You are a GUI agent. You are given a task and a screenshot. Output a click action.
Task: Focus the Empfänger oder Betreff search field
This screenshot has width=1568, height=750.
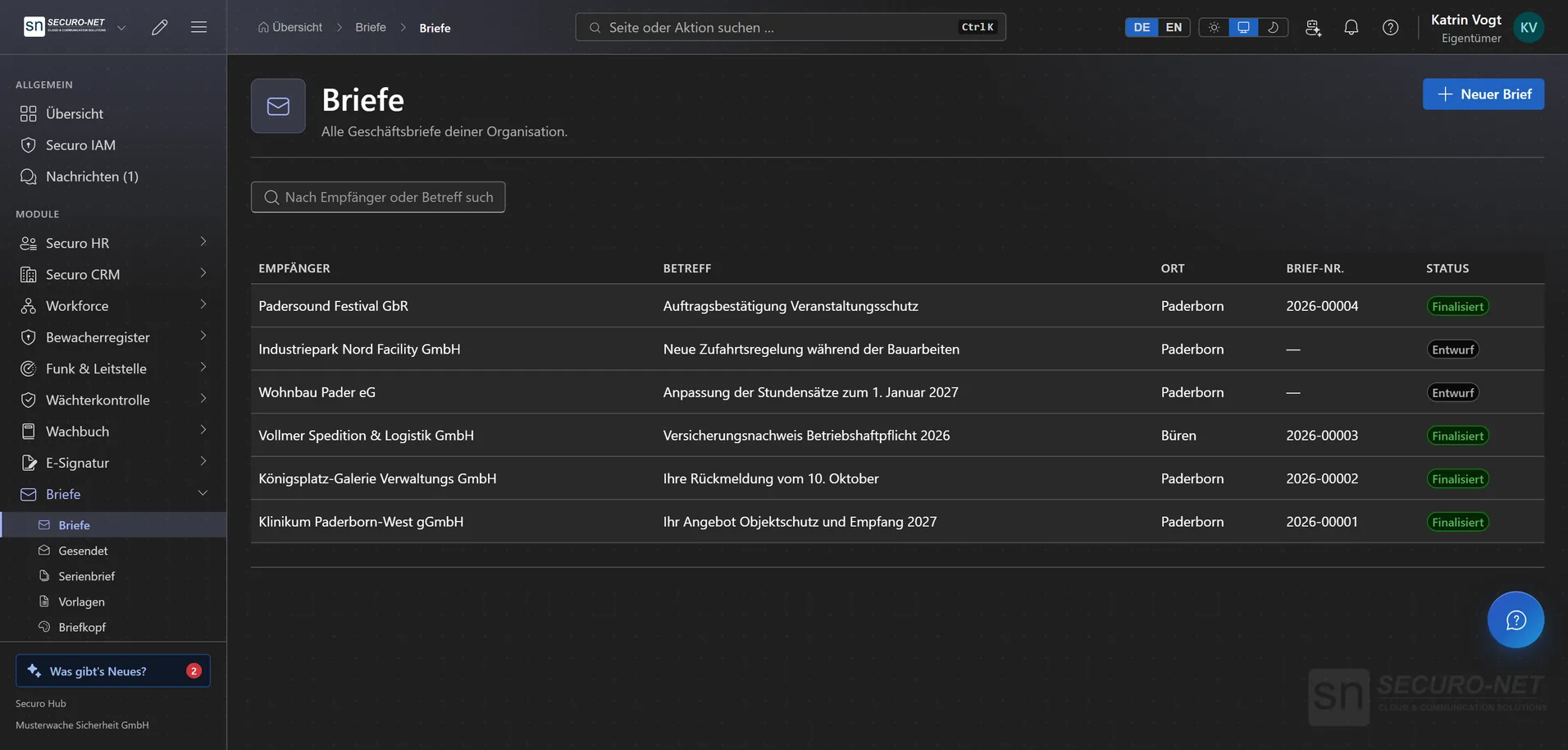pos(378,197)
